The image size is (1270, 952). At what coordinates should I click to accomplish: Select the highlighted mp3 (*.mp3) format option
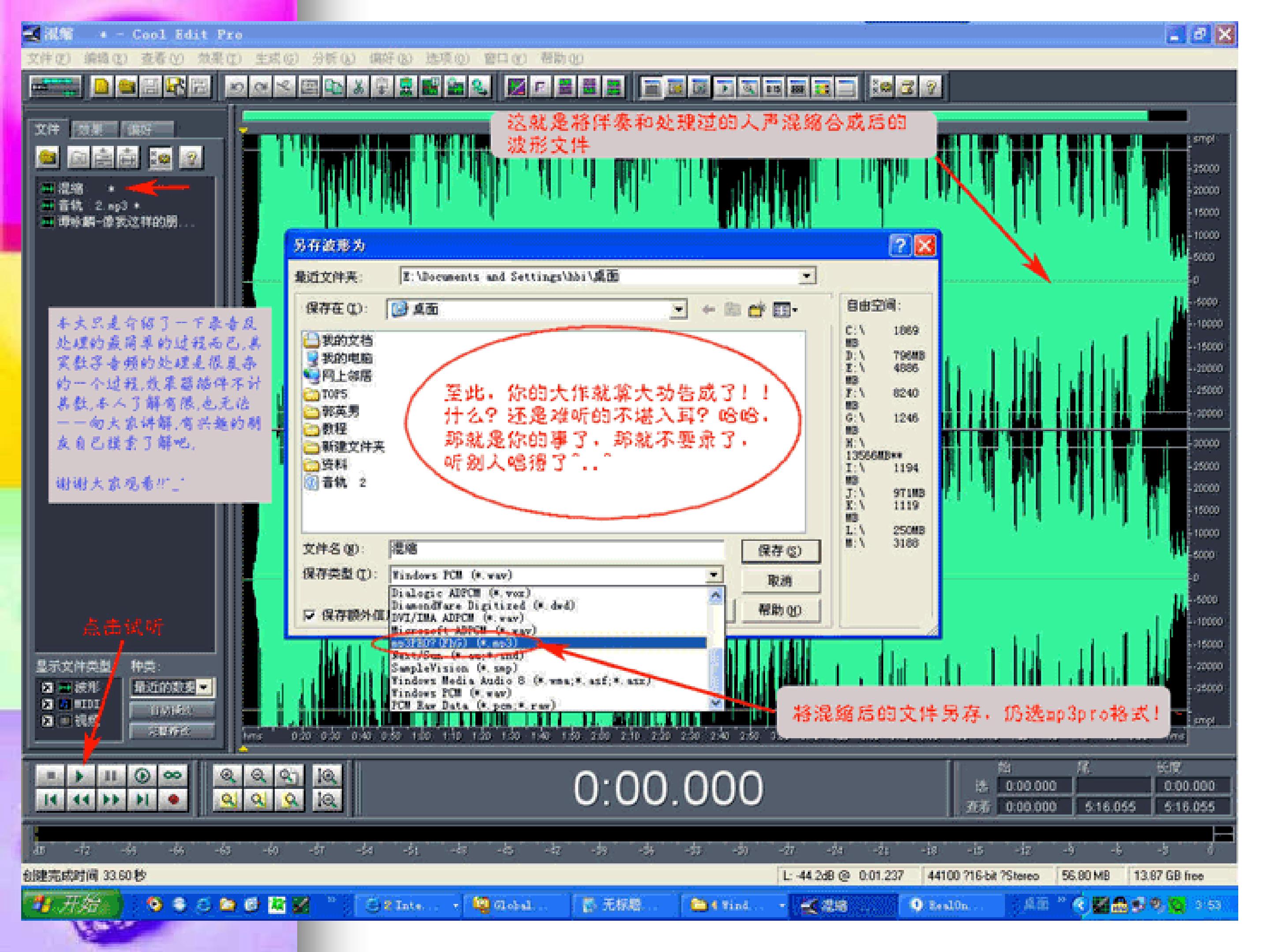(548, 643)
